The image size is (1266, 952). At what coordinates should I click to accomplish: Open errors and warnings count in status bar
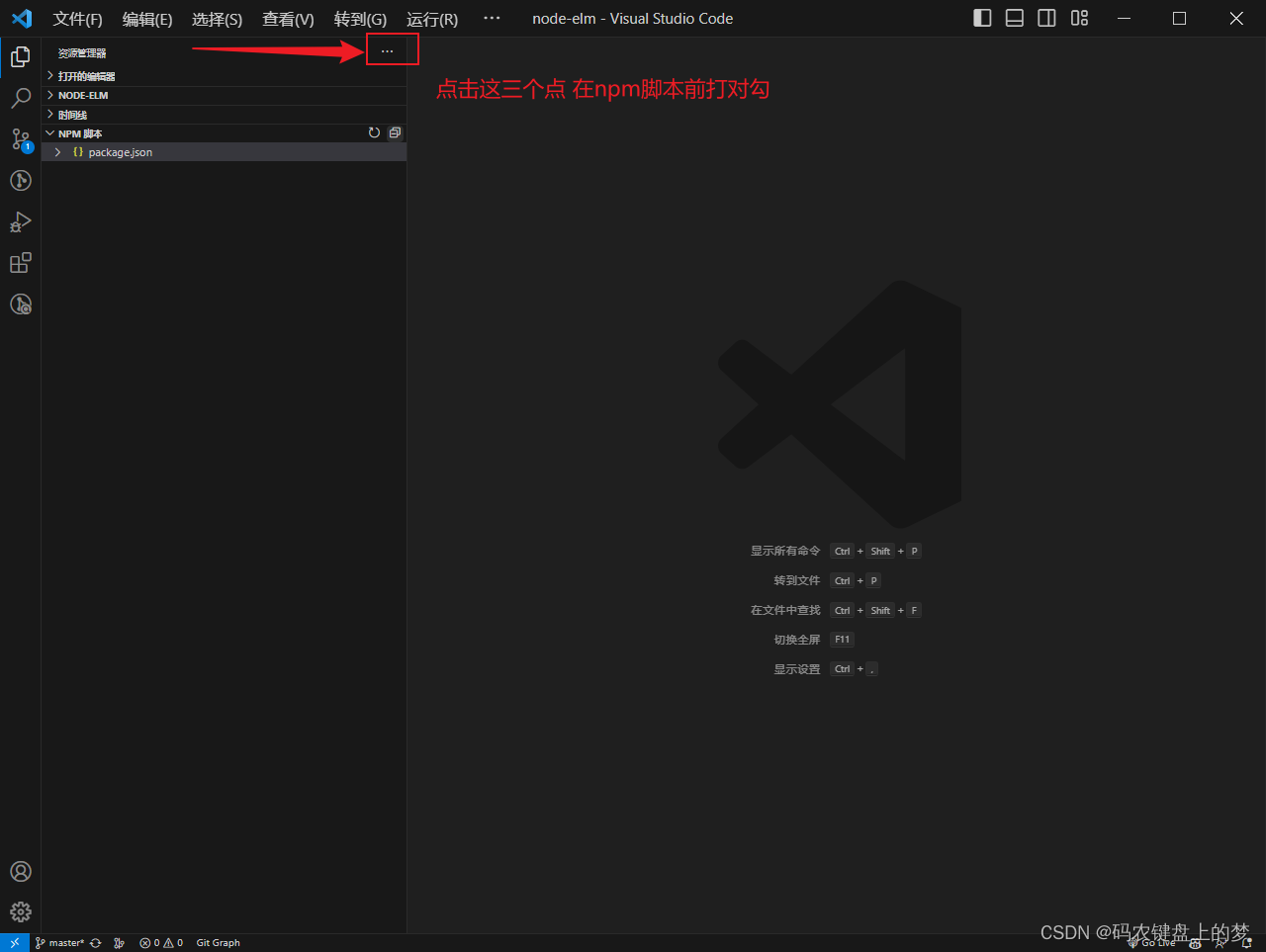coord(161,943)
